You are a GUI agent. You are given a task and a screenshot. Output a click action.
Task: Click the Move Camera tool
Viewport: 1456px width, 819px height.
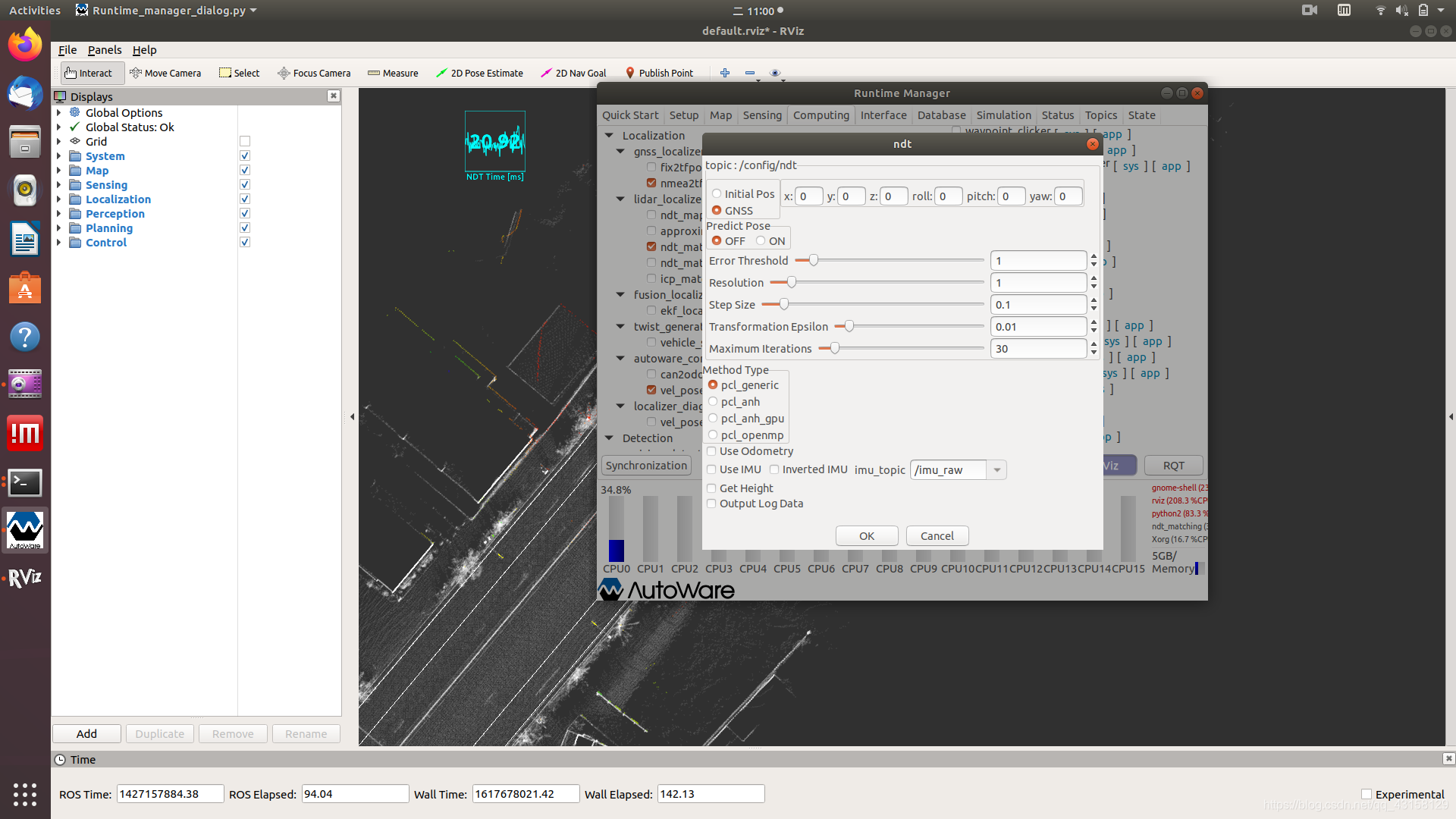[165, 73]
